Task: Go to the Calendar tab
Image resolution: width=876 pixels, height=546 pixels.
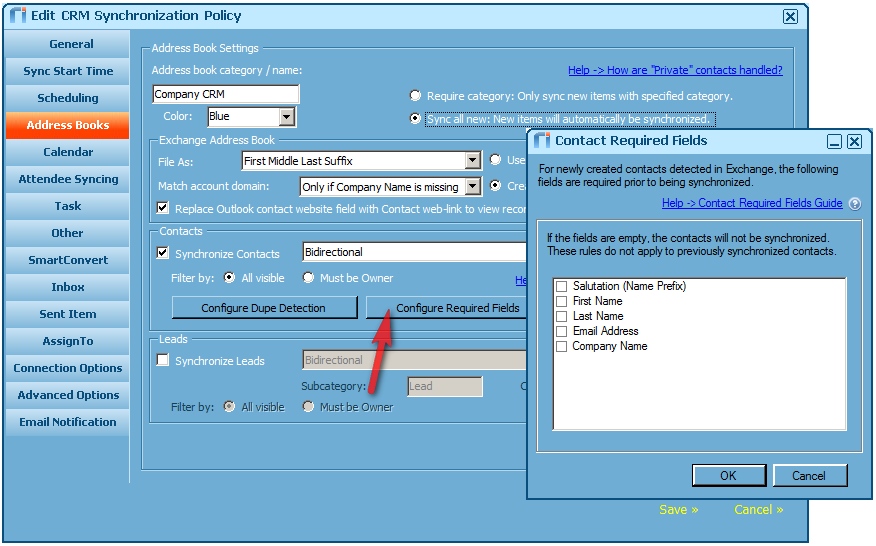Action: tap(68, 152)
